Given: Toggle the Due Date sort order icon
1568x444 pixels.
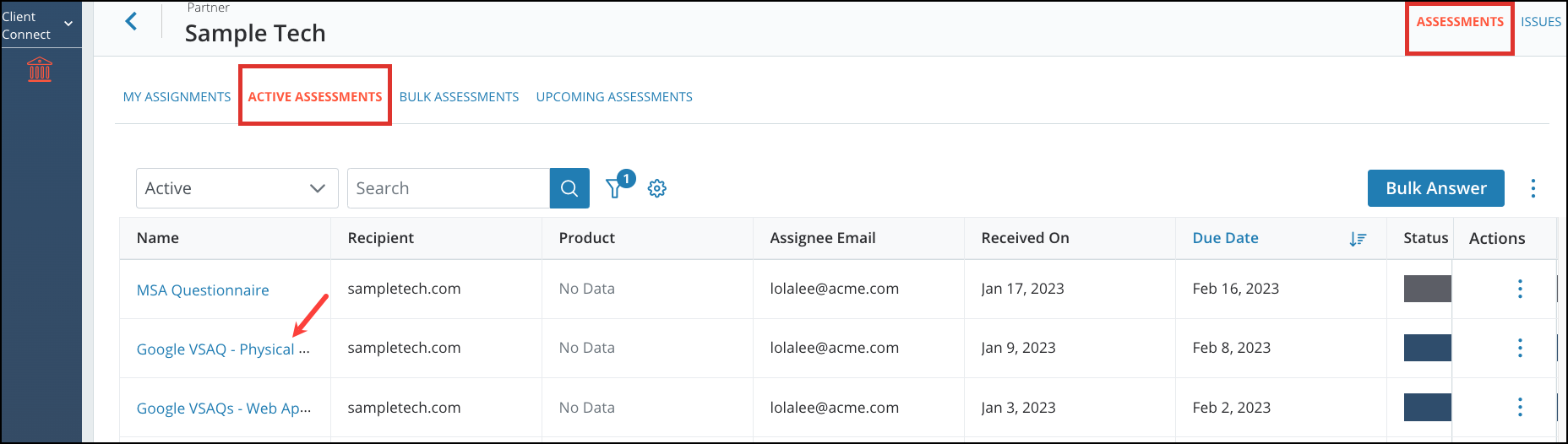Looking at the screenshot, I should (x=1358, y=239).
